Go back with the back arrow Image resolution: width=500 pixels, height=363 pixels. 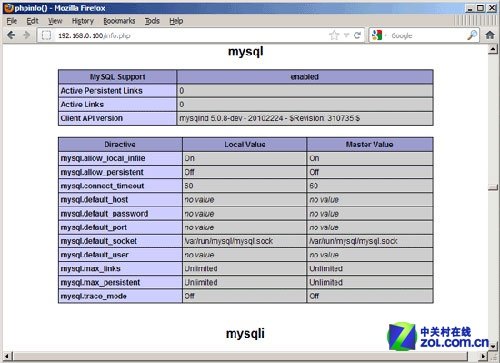click(11, 35)
